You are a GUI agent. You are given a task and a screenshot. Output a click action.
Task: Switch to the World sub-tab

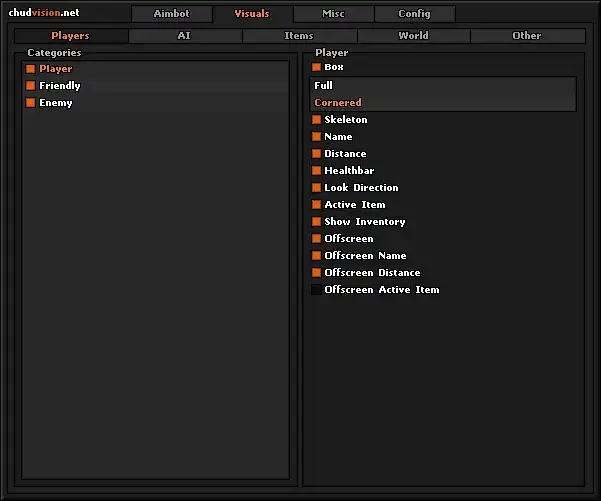tap(413, 36)
